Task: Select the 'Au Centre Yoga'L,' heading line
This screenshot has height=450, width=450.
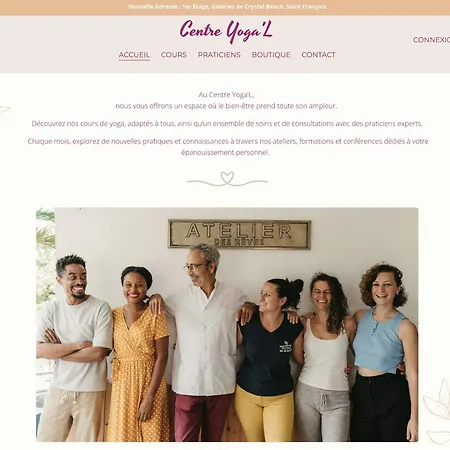Action: tap(226, 95)
